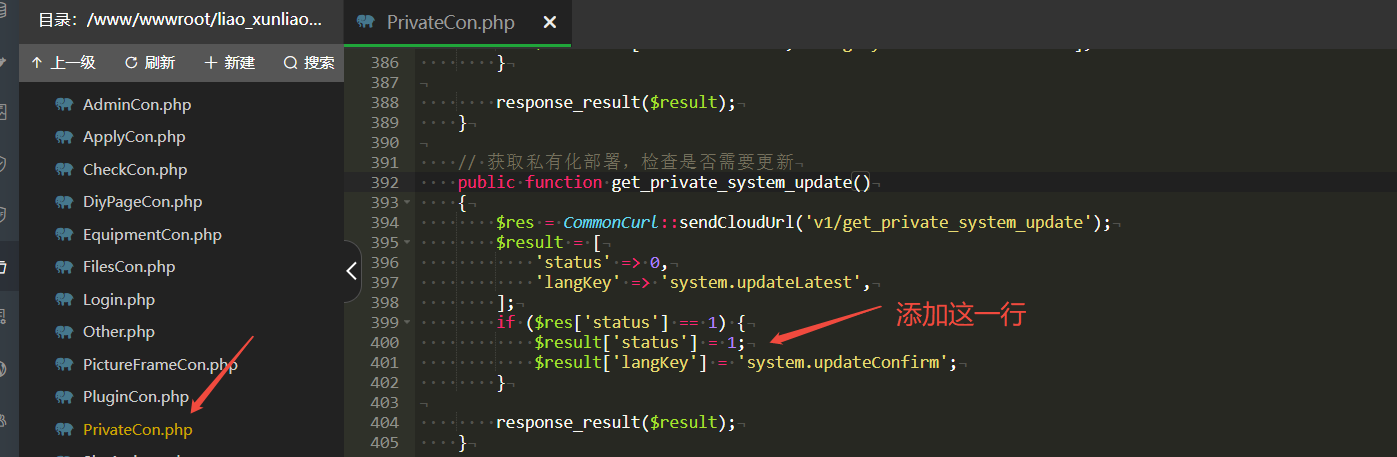Click the elephant icon beside FilesCon.php
Screen dimensions: 1397x457
coord(65,267)
